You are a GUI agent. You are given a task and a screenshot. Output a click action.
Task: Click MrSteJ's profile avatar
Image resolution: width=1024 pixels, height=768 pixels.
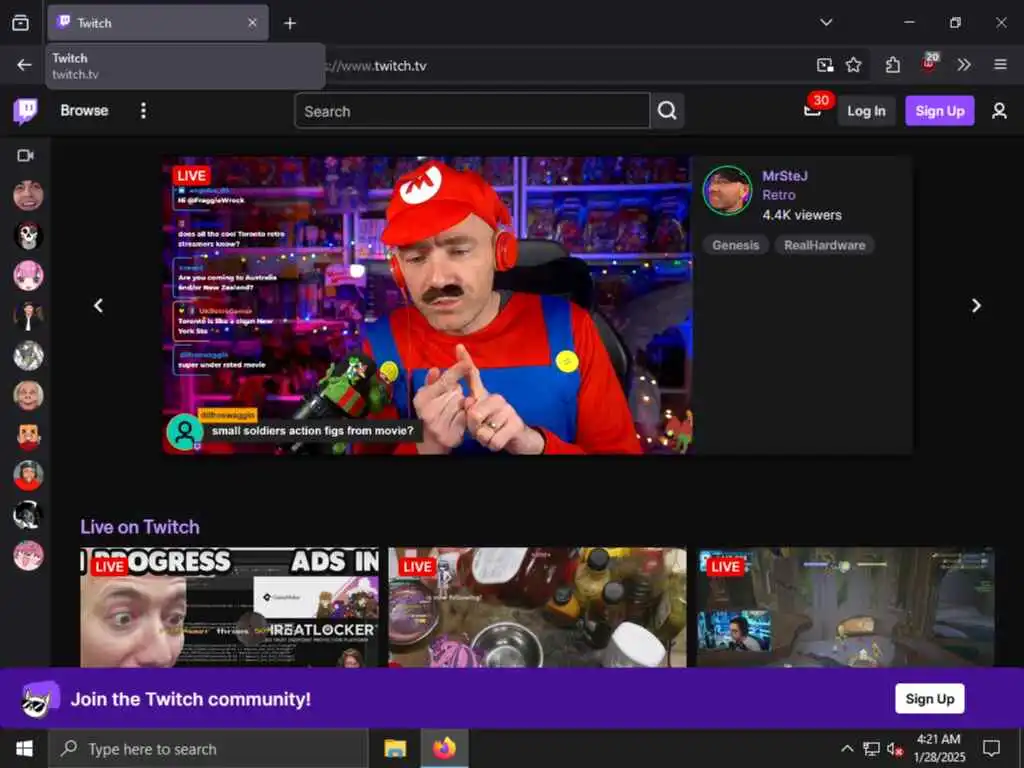727,190
